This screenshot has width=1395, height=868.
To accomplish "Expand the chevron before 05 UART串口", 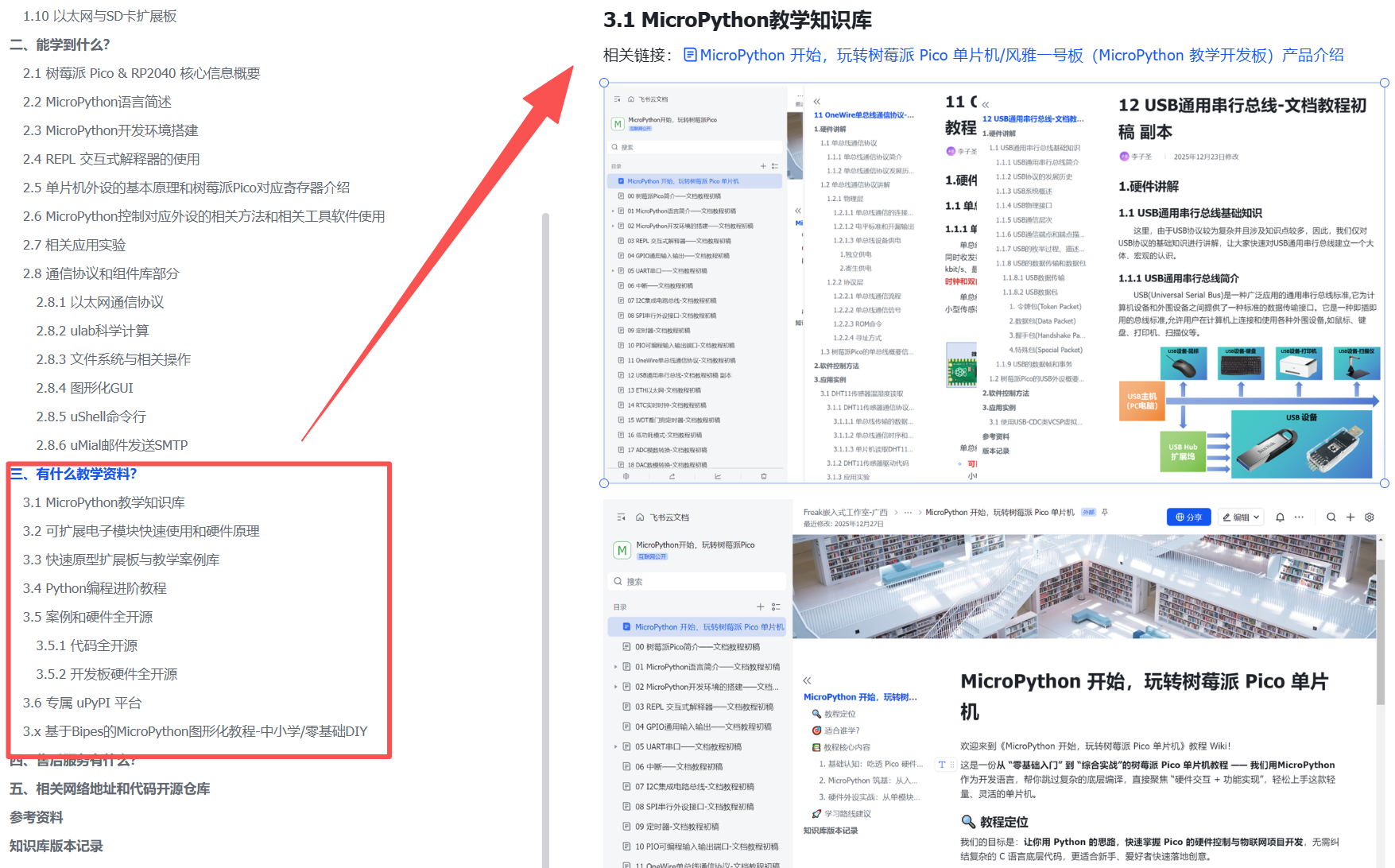I will [615, 746].
